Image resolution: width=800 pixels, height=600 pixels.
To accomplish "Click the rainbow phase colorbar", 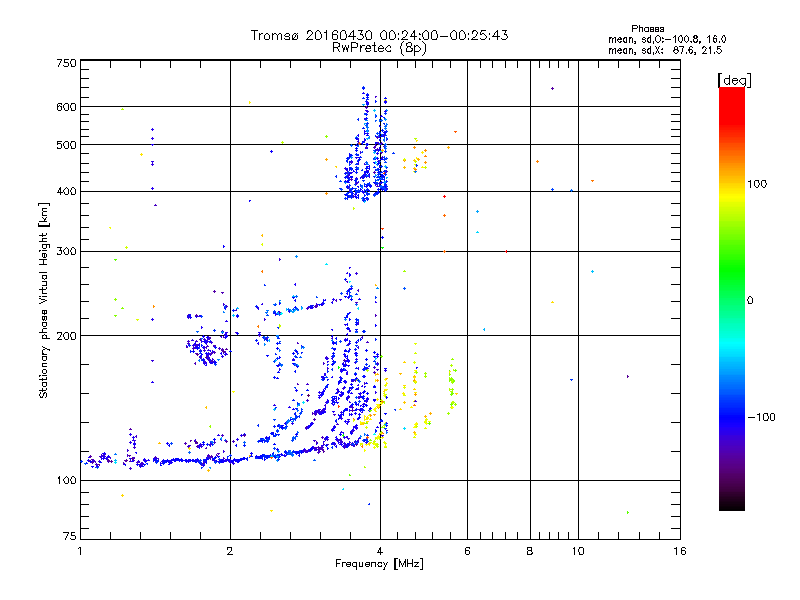I will click(x=732, y=298).
